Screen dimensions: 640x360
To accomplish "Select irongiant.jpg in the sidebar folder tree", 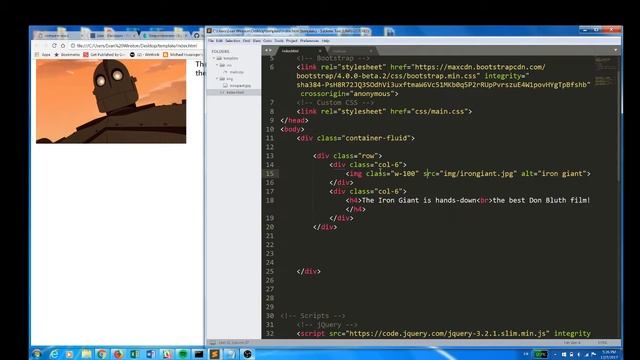I will point(240,86).
